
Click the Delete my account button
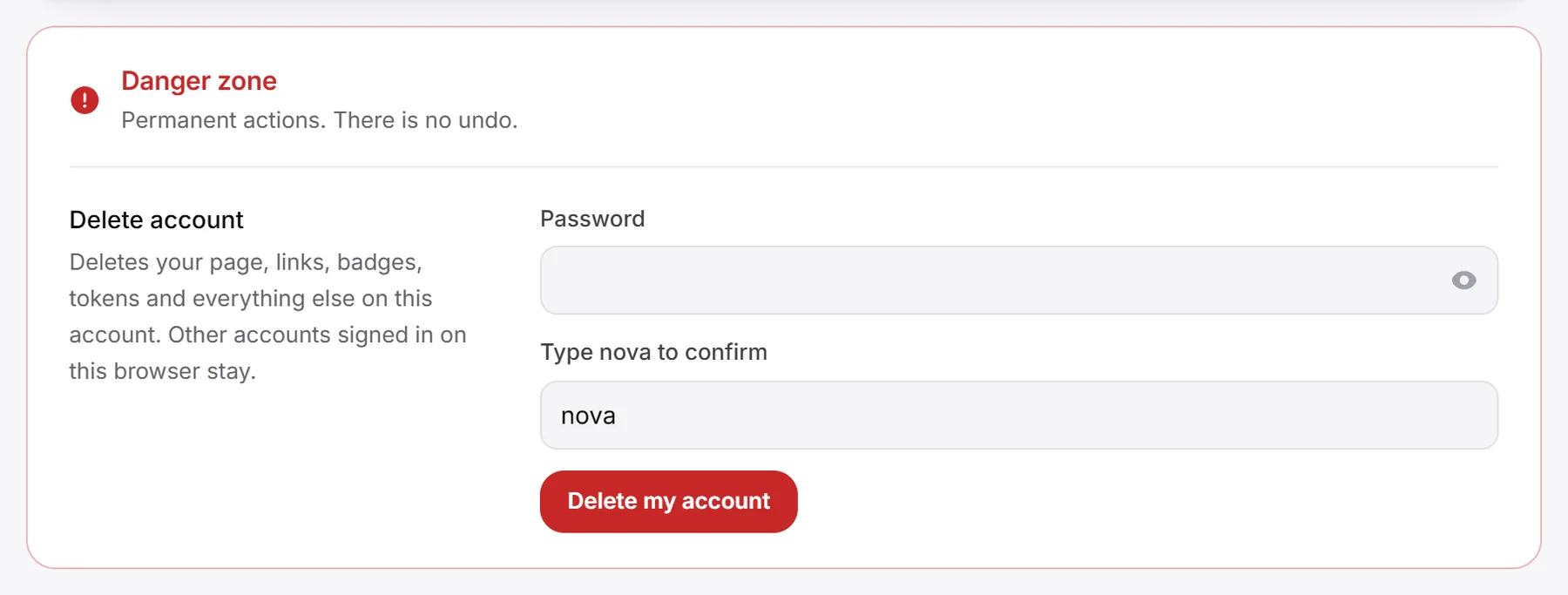pyautogui.click(x=668, y=502)
